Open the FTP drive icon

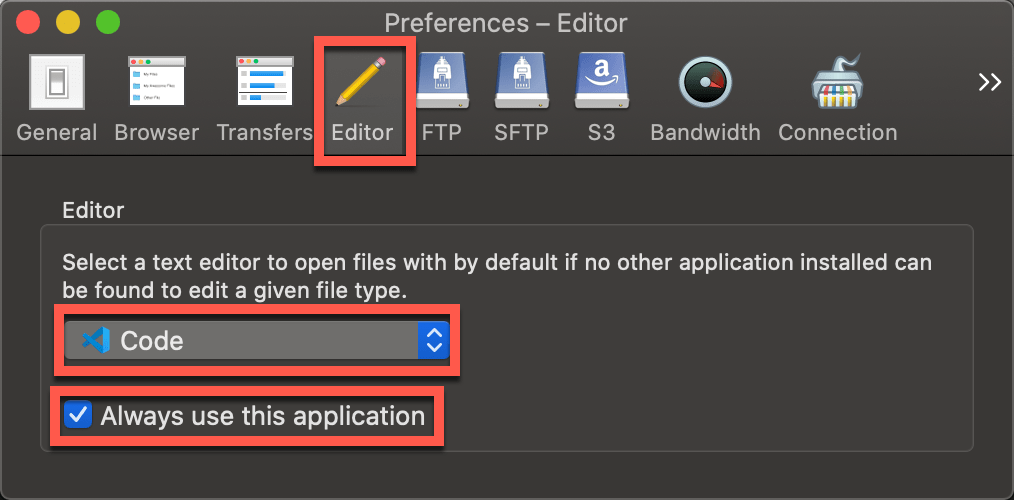point(441,82)
